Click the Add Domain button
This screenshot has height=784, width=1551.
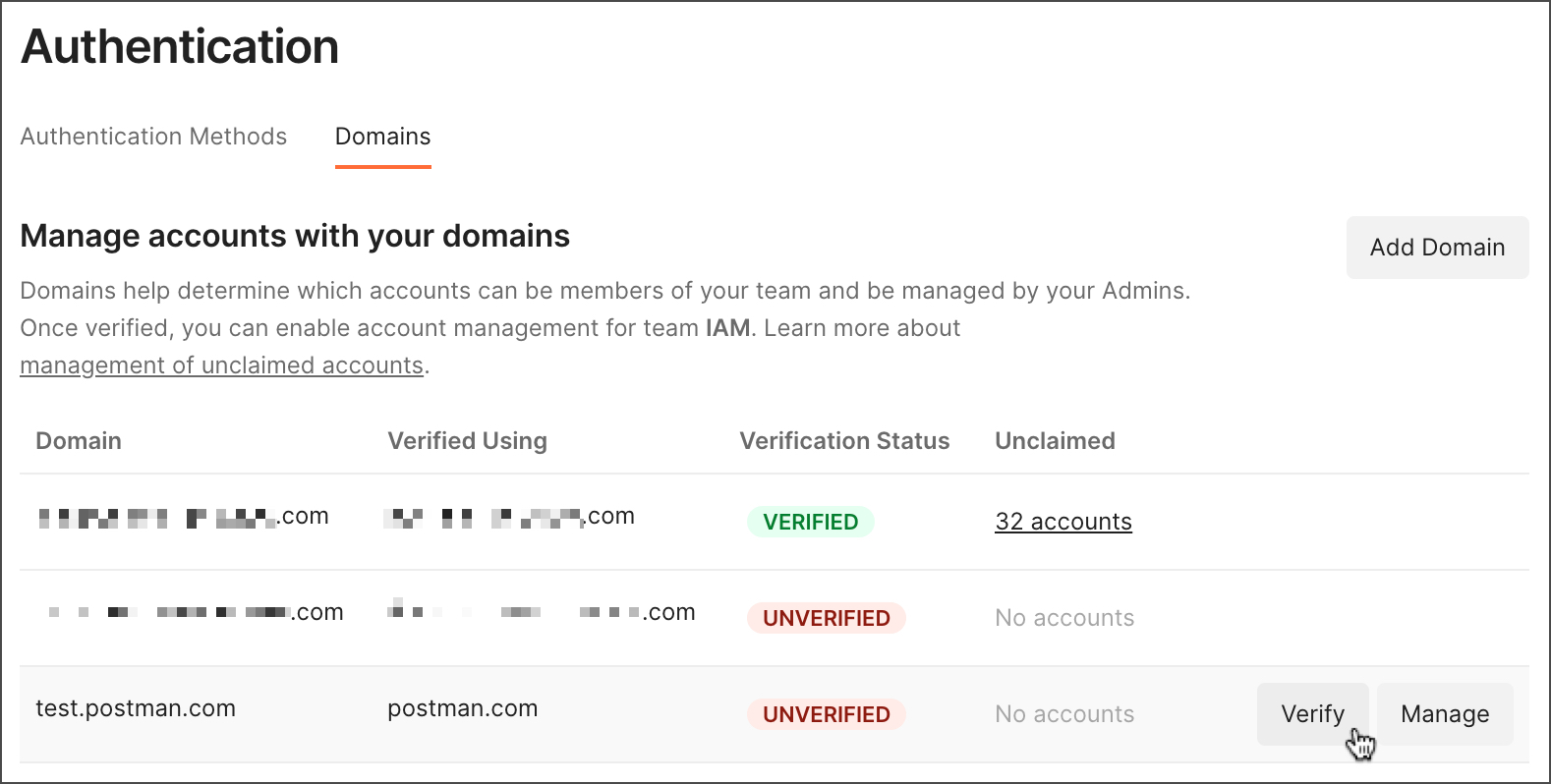tap(1436, 248)
